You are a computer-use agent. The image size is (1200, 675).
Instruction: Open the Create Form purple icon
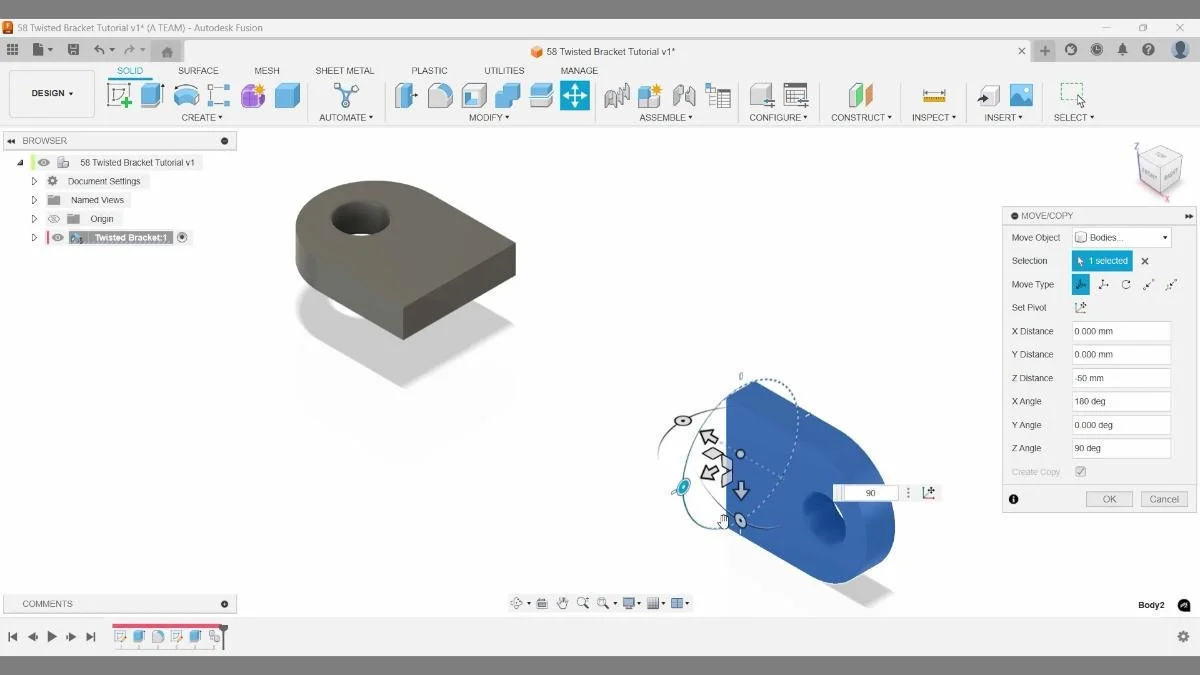tap(253, 96)
